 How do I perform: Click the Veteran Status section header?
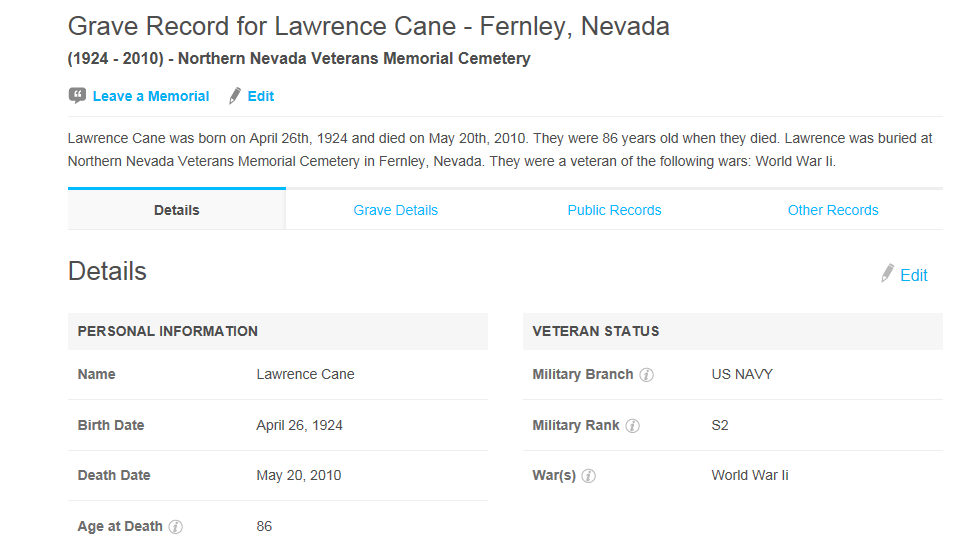tap(733, 332)
